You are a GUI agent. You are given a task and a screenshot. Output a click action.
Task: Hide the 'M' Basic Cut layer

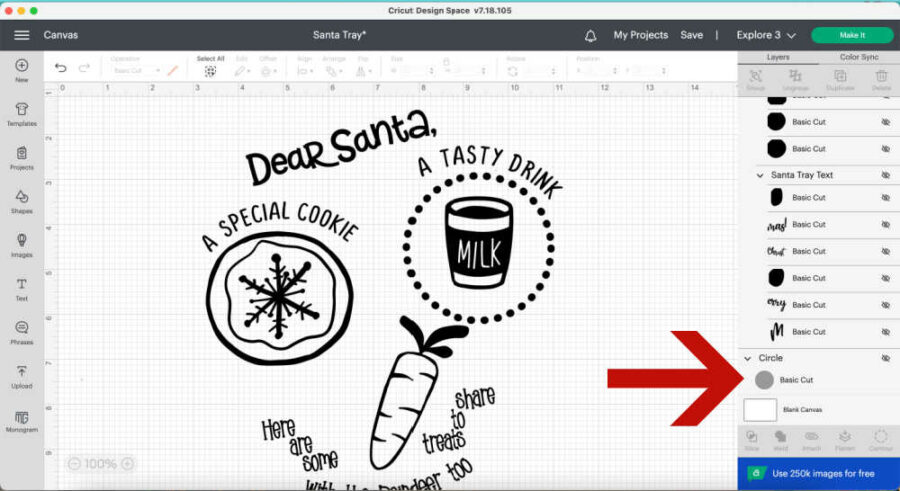coord(884,332)
